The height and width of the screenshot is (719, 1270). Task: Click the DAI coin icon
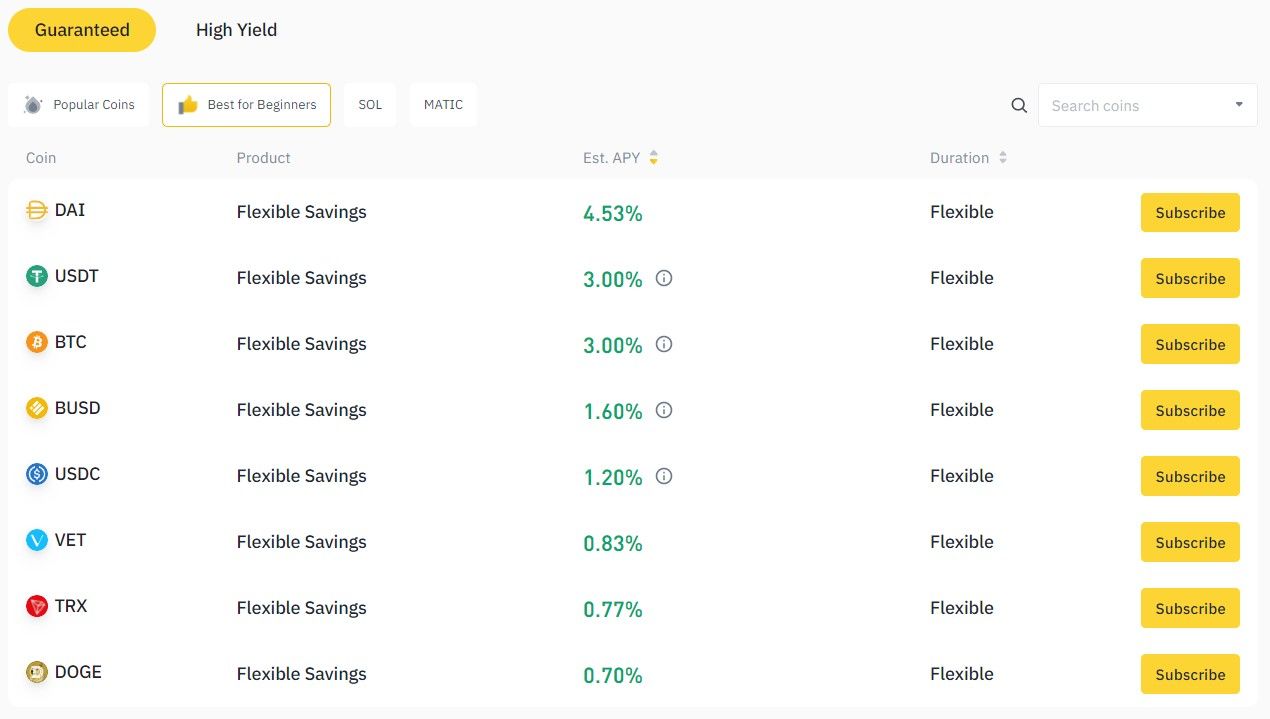pos(37,210)
